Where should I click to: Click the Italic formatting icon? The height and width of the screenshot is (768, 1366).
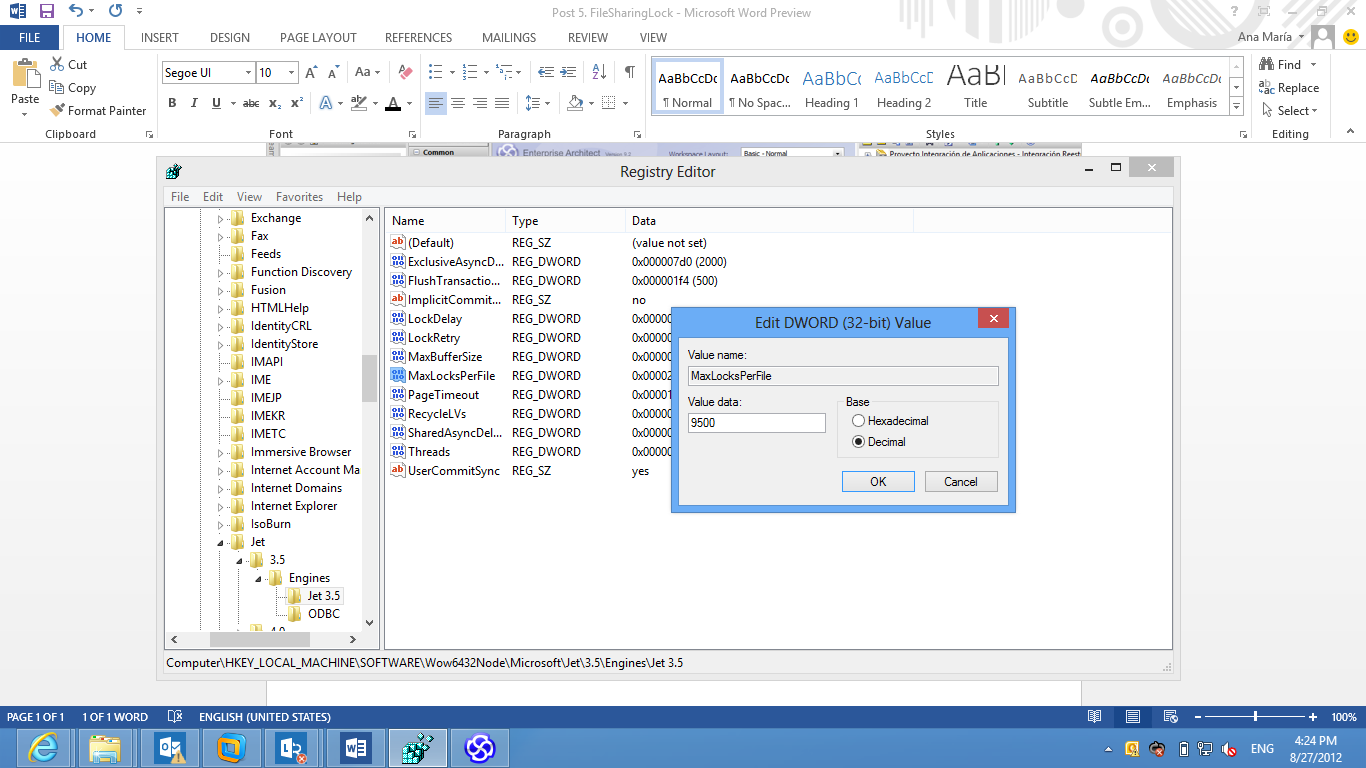193,103
